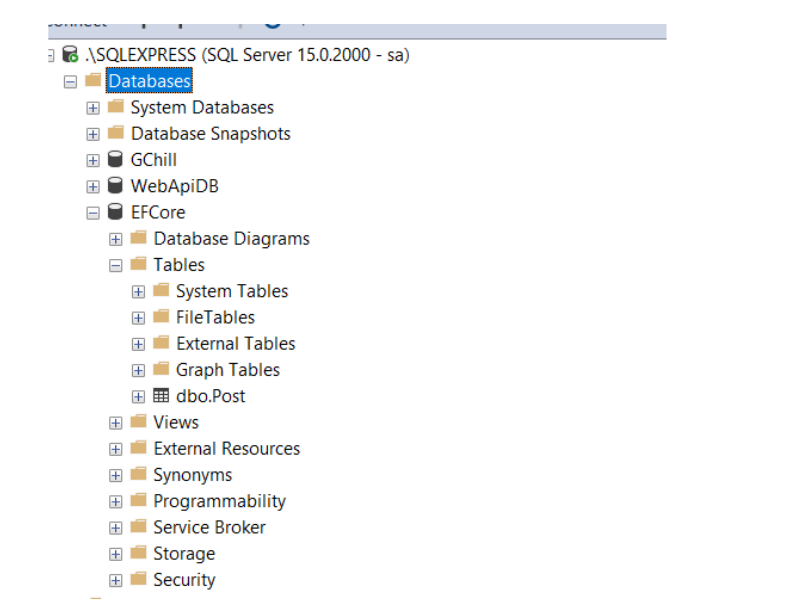This screenshot has height=609, width=787.
Task: Click the EFCore database cylinder icon
Action: 115,211
